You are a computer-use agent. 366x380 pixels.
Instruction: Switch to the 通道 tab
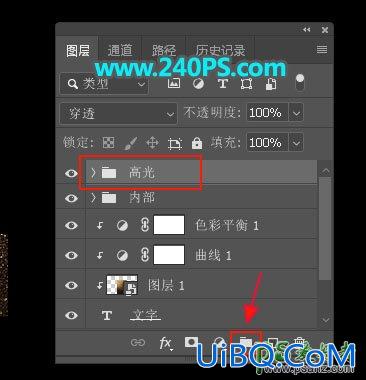(120, 51)
